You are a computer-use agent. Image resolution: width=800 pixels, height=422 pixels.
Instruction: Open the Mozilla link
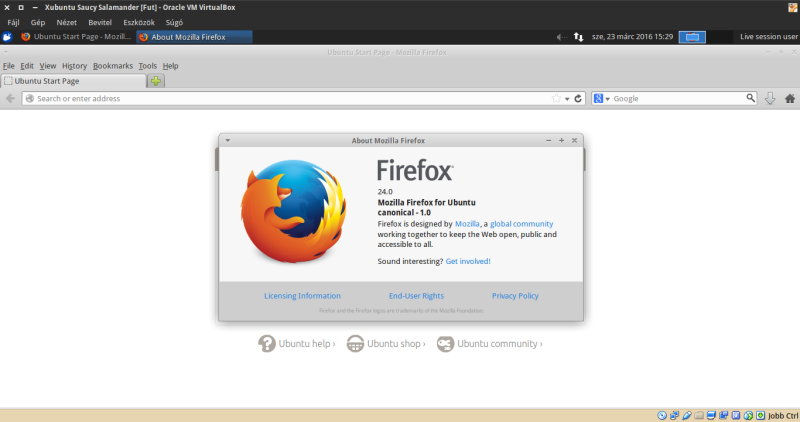467,224
